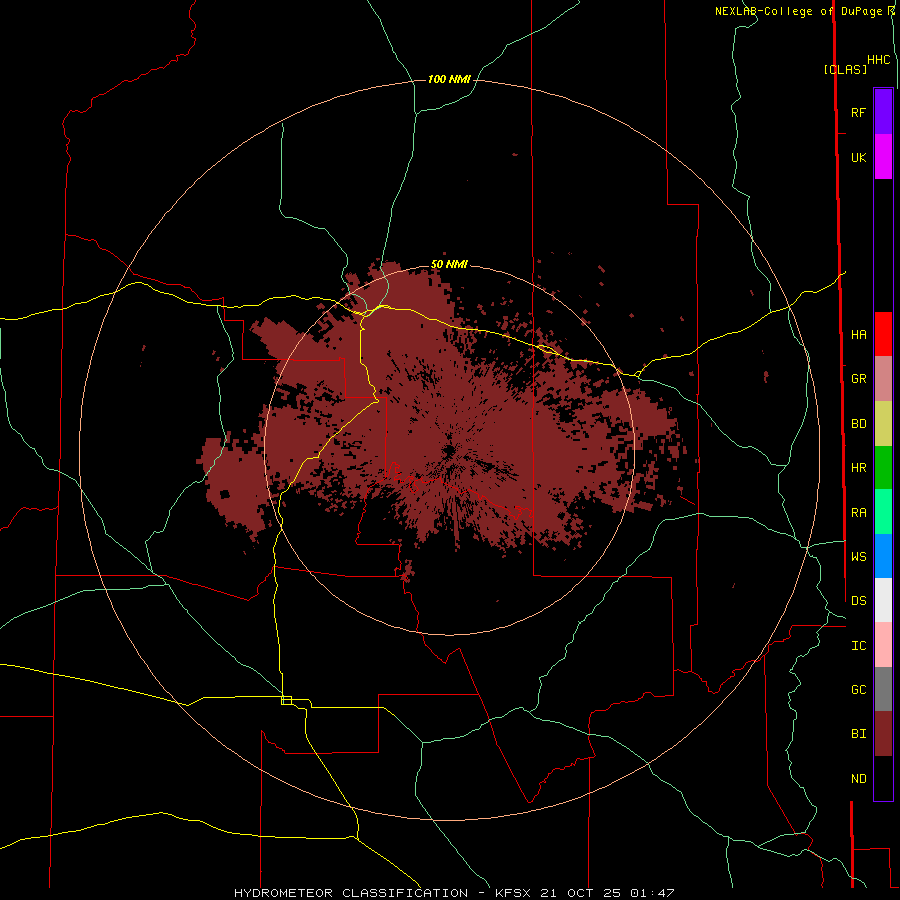Image resolution: width=900 pixels, height=900 pixels.
Task: Click the ND legend label
Action: (x=858, y=779)
